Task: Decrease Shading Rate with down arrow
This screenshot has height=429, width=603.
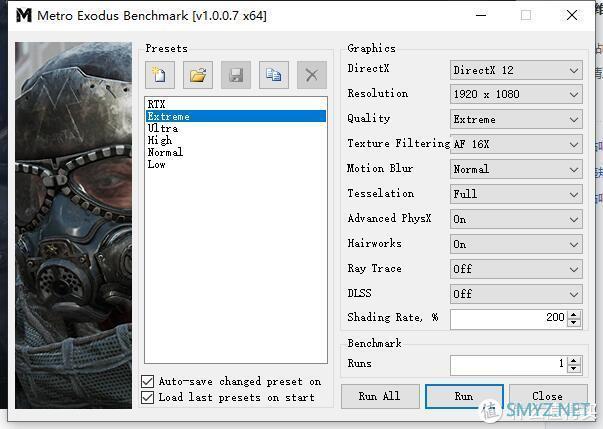Action: (x=574, y=323)
